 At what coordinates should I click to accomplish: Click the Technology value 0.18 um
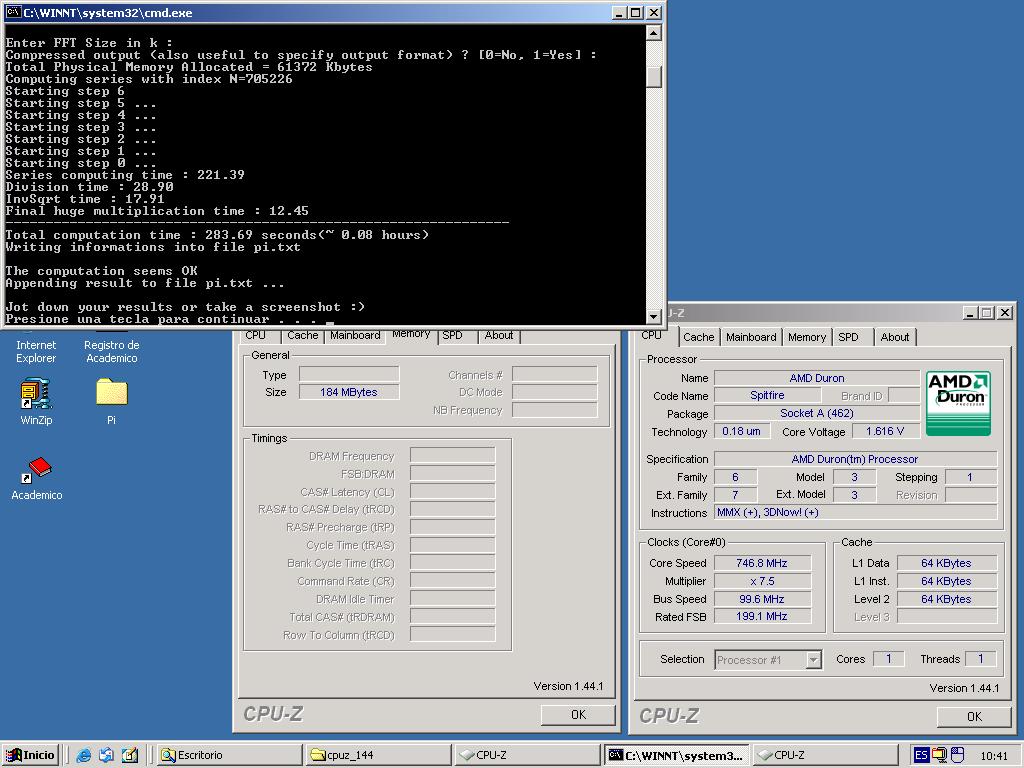point(741,431)
